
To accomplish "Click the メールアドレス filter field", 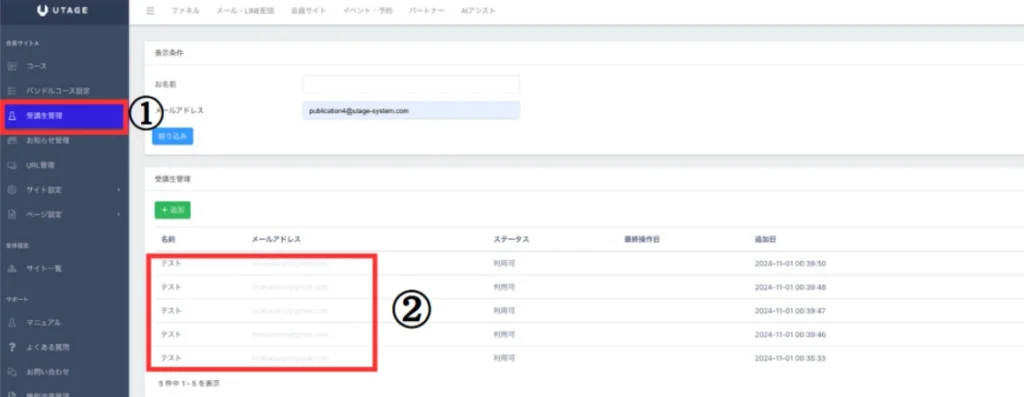I will click(411, 111).
